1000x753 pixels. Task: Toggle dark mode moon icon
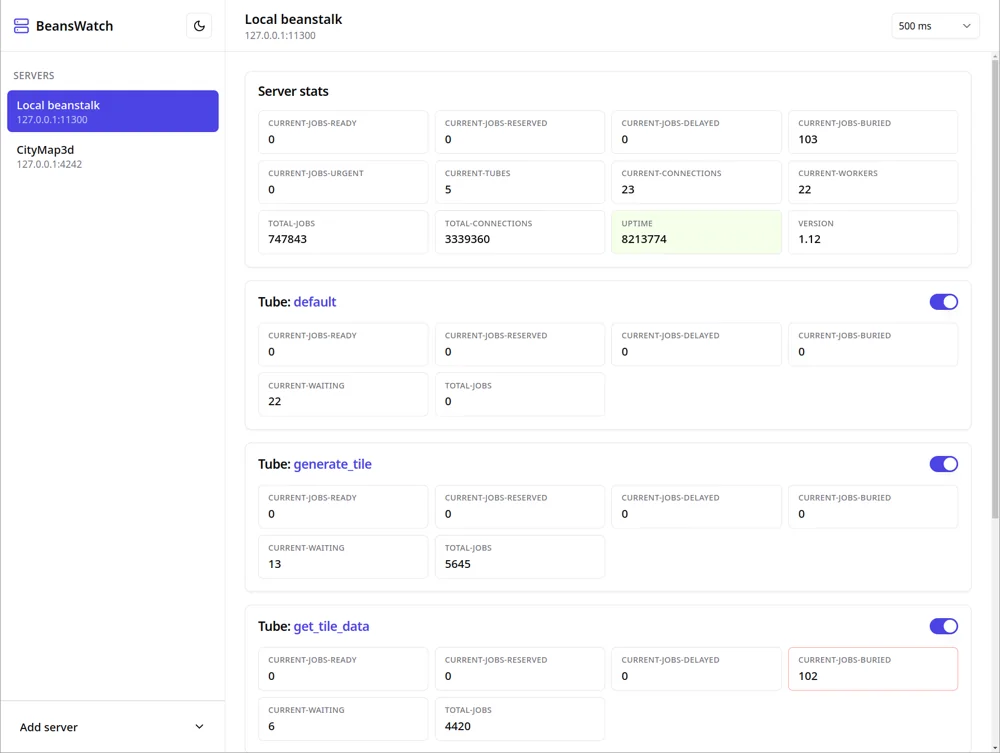[199, 26]
